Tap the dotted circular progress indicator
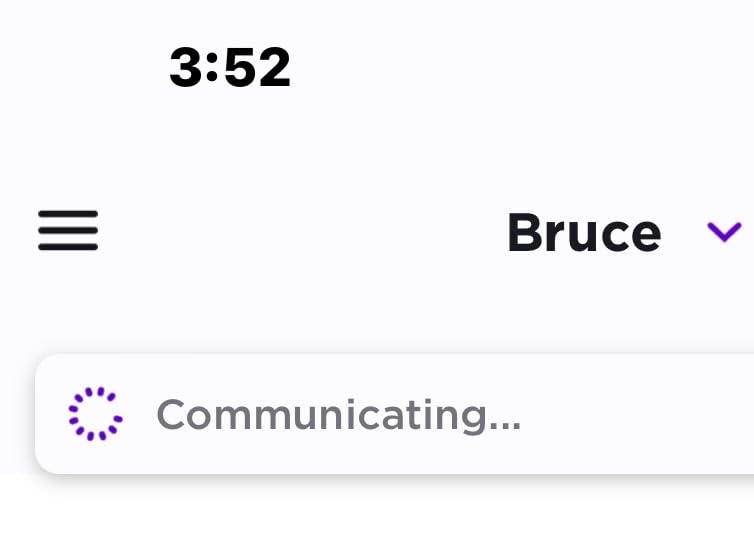Screen dimensions: 754x551 click(x=95, y=413)
